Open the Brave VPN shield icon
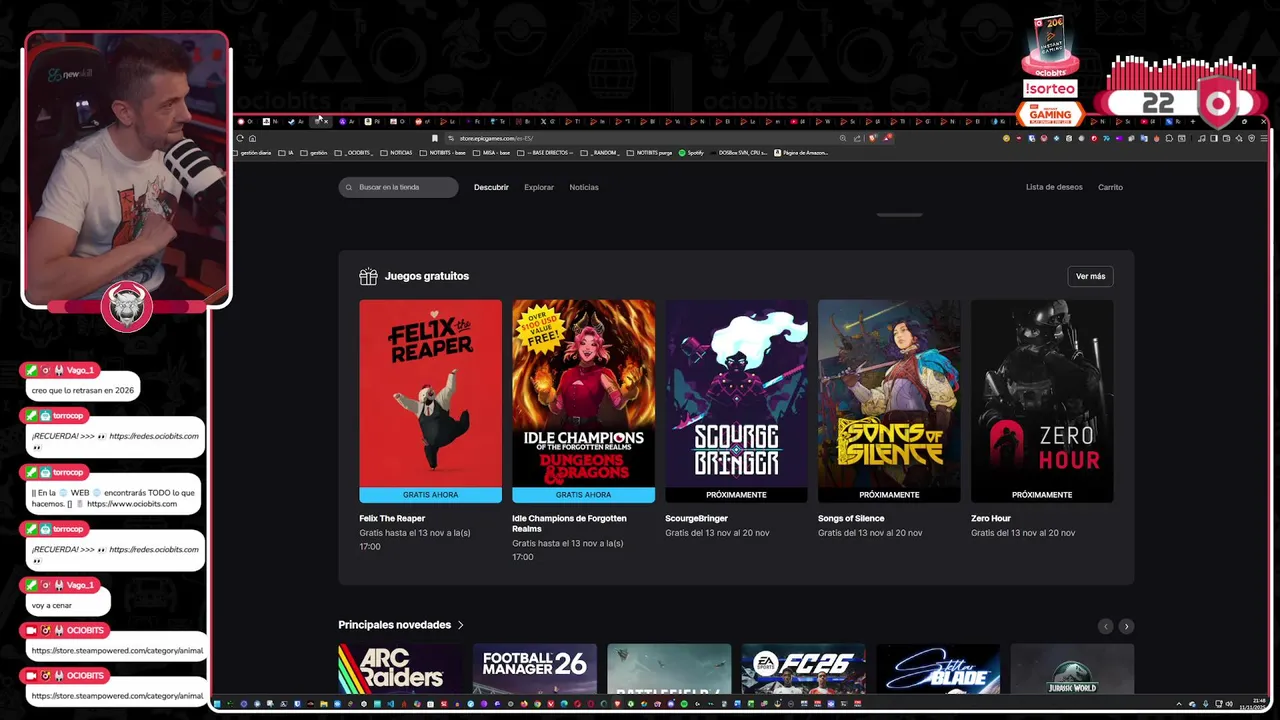The height and width of the screenshot is (720, 1280). (x=1252, y=138)
